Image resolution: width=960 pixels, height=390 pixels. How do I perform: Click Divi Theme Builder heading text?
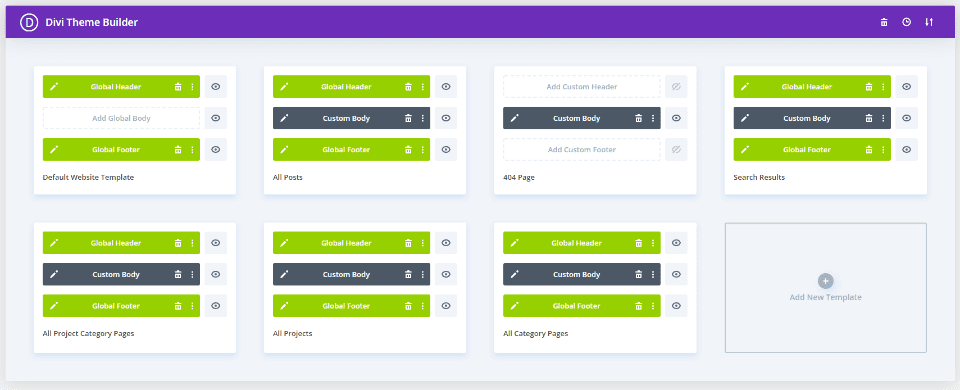point(92,23)
